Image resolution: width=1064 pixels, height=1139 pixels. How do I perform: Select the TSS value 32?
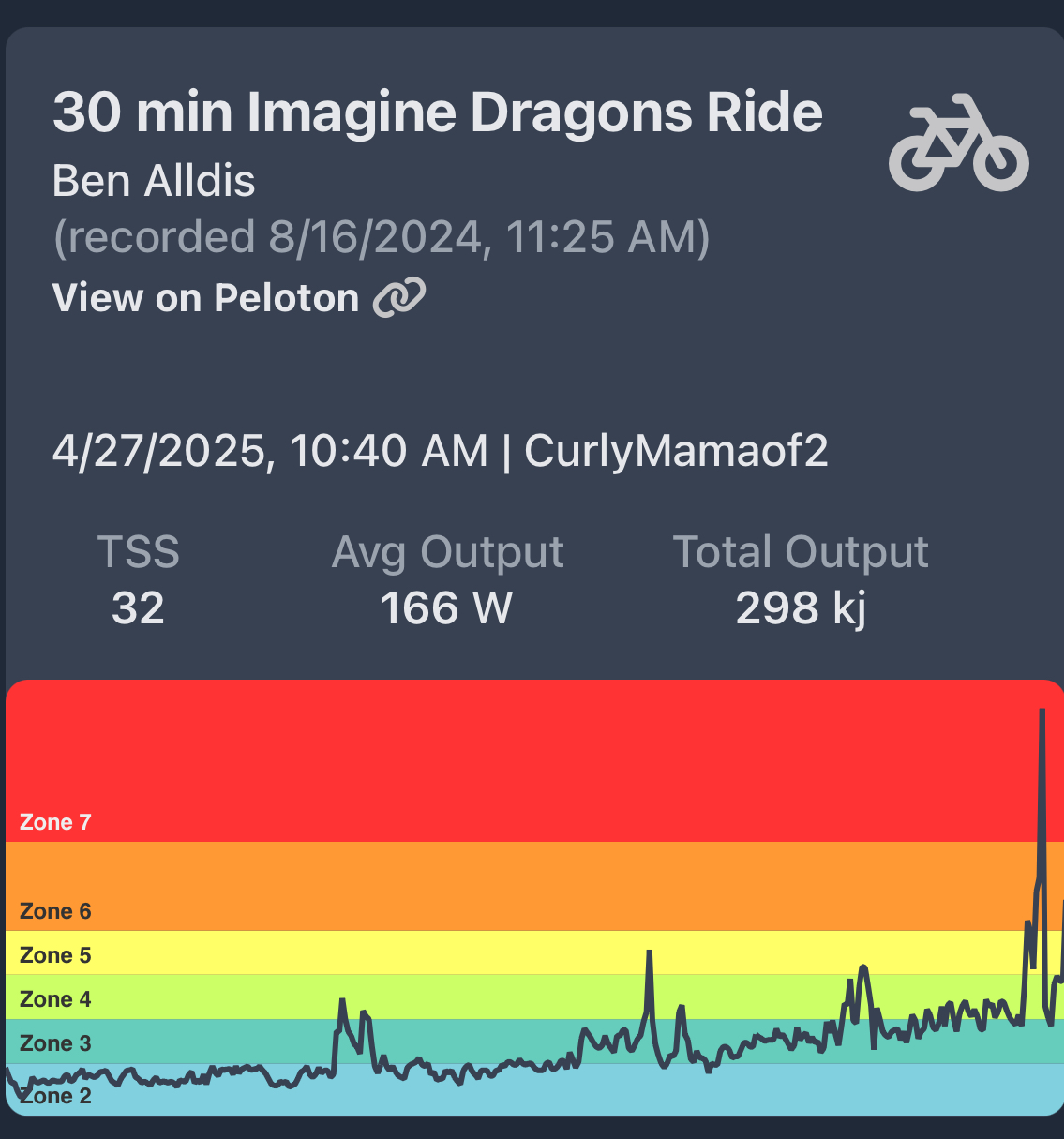pyautogui.click(x=138, y=608)
